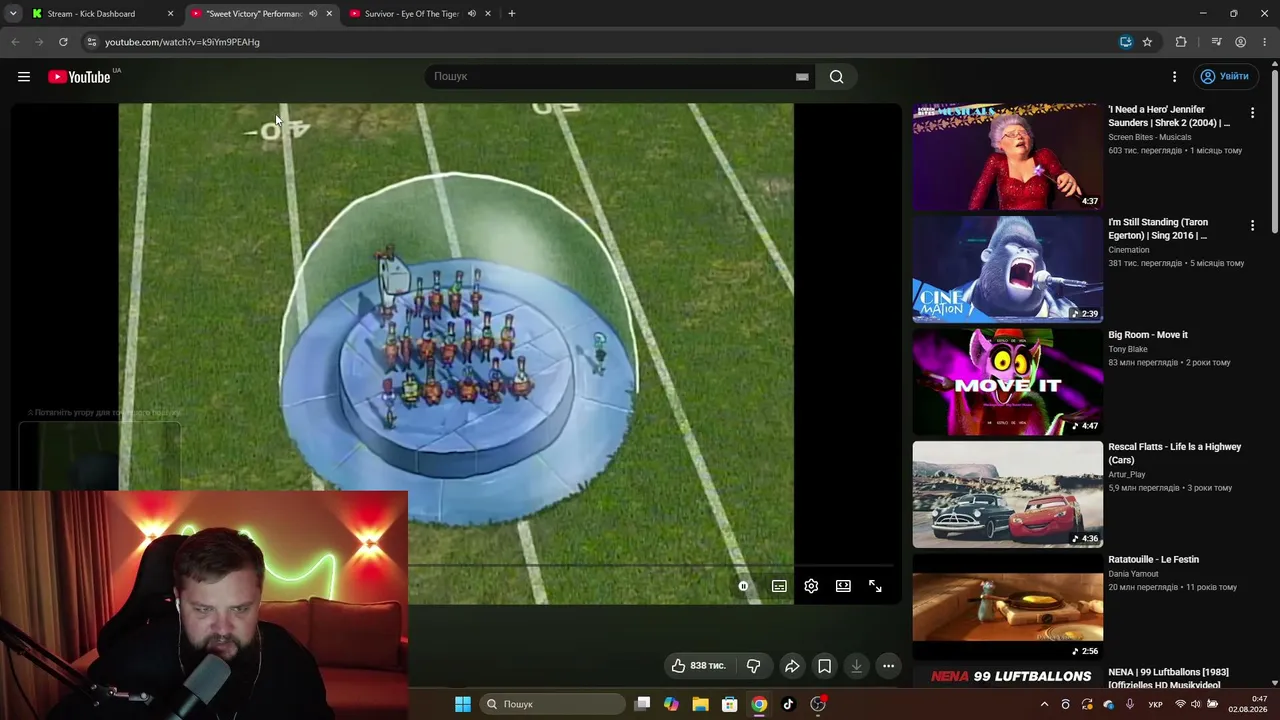
Task: Enter fullscreen in the video player
Action: (875, 586)
